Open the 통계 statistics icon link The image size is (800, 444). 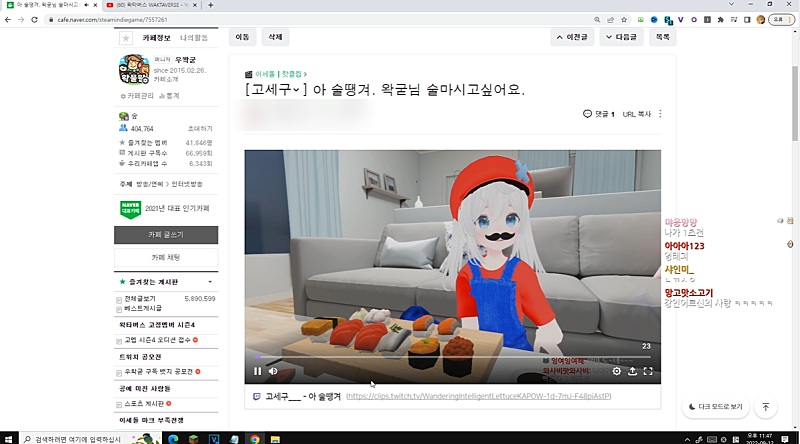pyautogui.click(x=170, y=96)
